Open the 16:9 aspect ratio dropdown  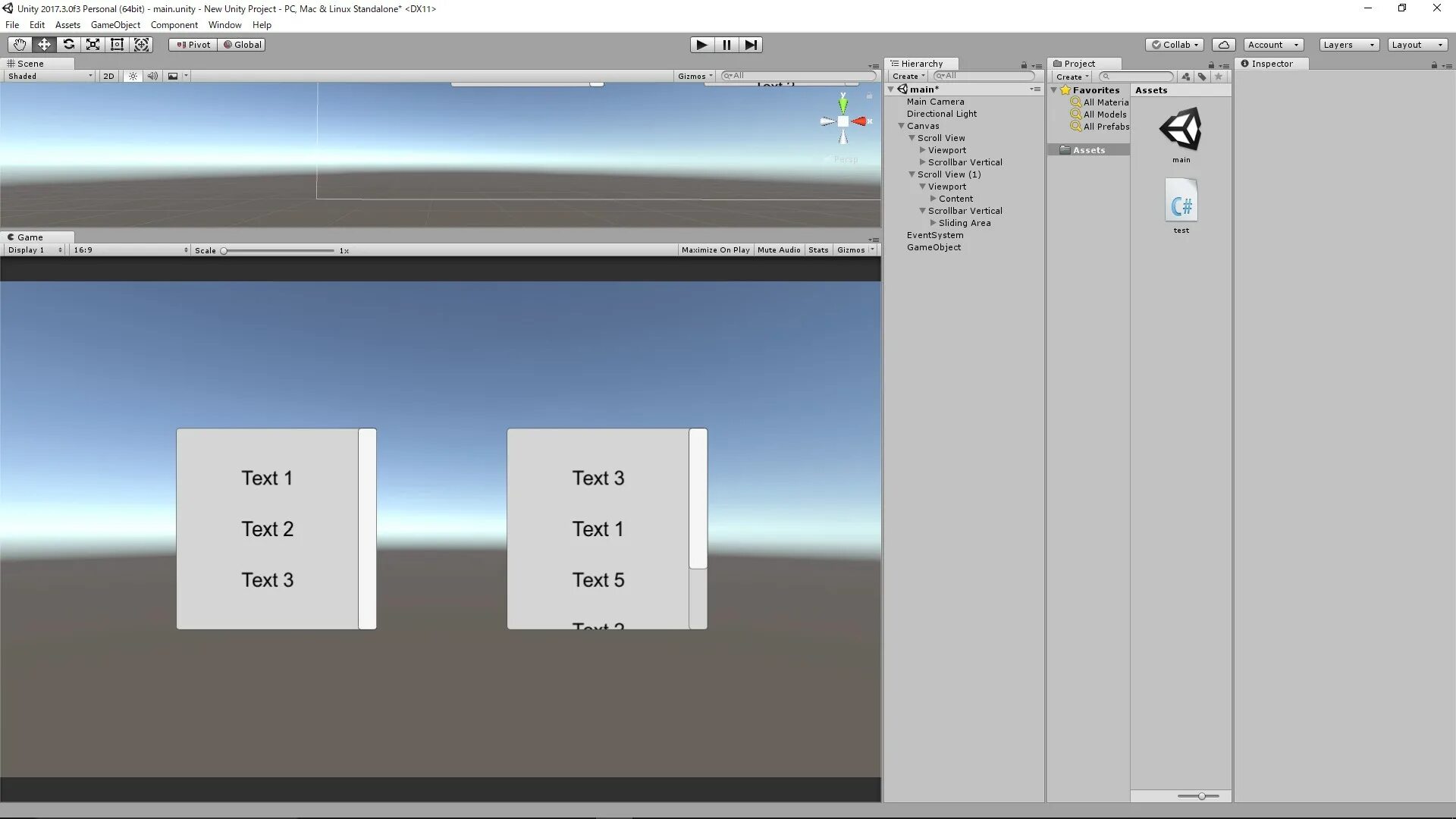click(130, 249)
